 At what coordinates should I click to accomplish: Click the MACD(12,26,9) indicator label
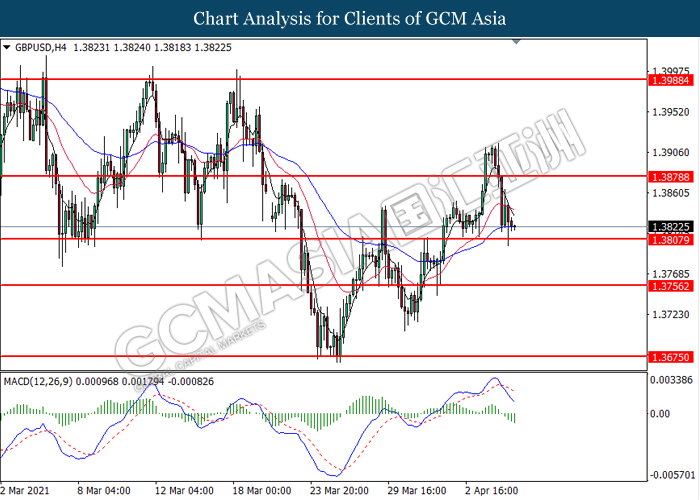(38, 382)
